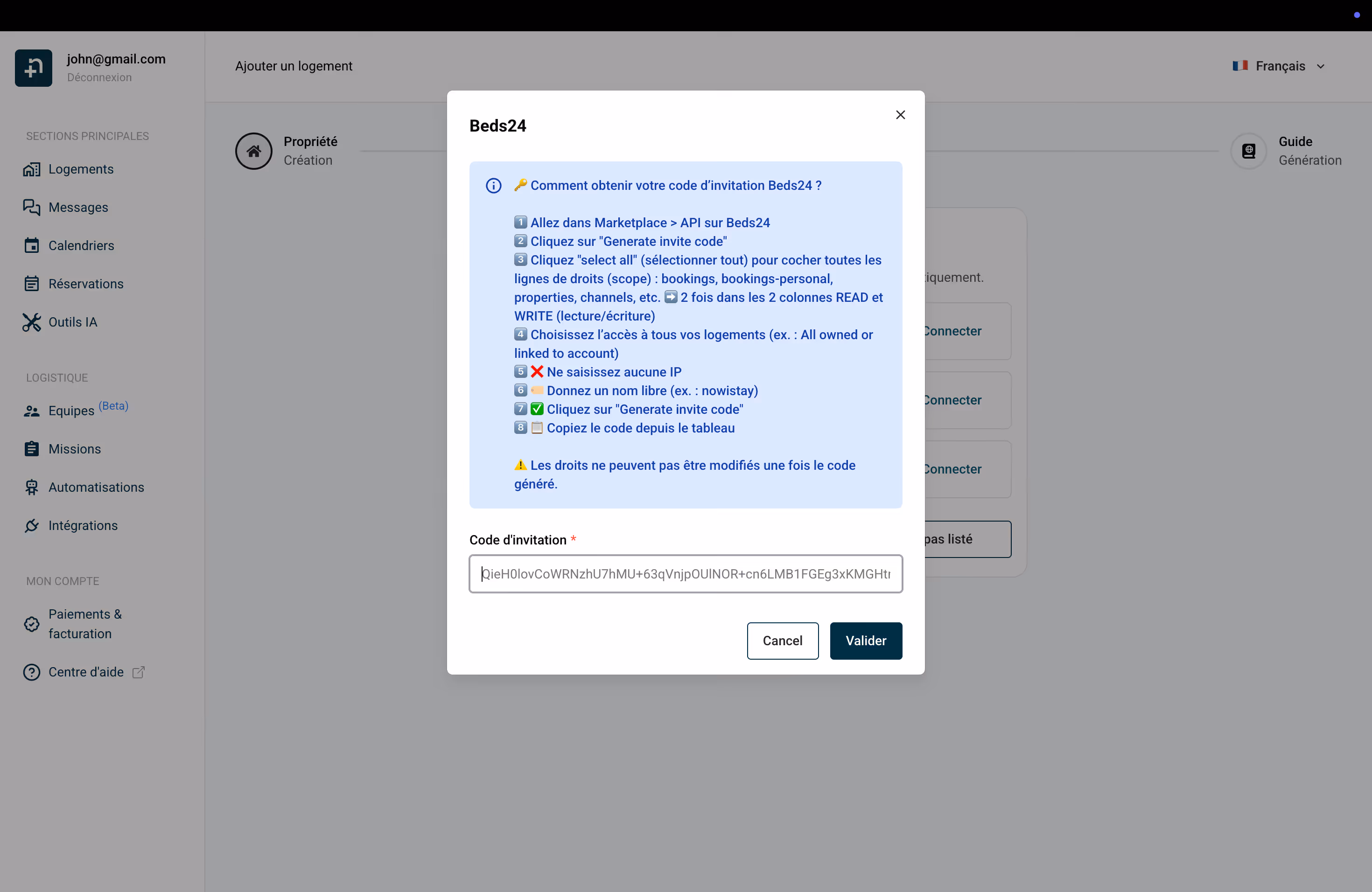The image size is (1372, 892).
Task: Click the info icon in the blue instructions box
Action: (x=493, y=186)
